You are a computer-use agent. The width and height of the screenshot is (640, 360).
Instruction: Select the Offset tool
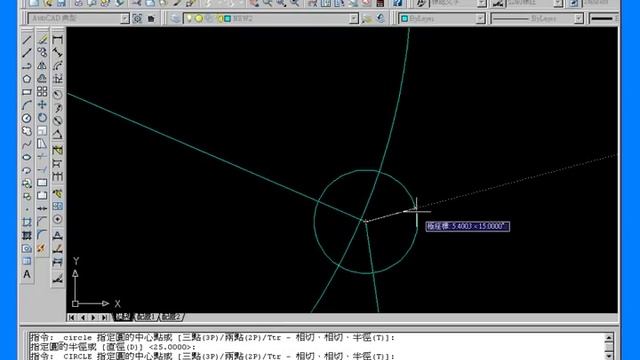42,79
